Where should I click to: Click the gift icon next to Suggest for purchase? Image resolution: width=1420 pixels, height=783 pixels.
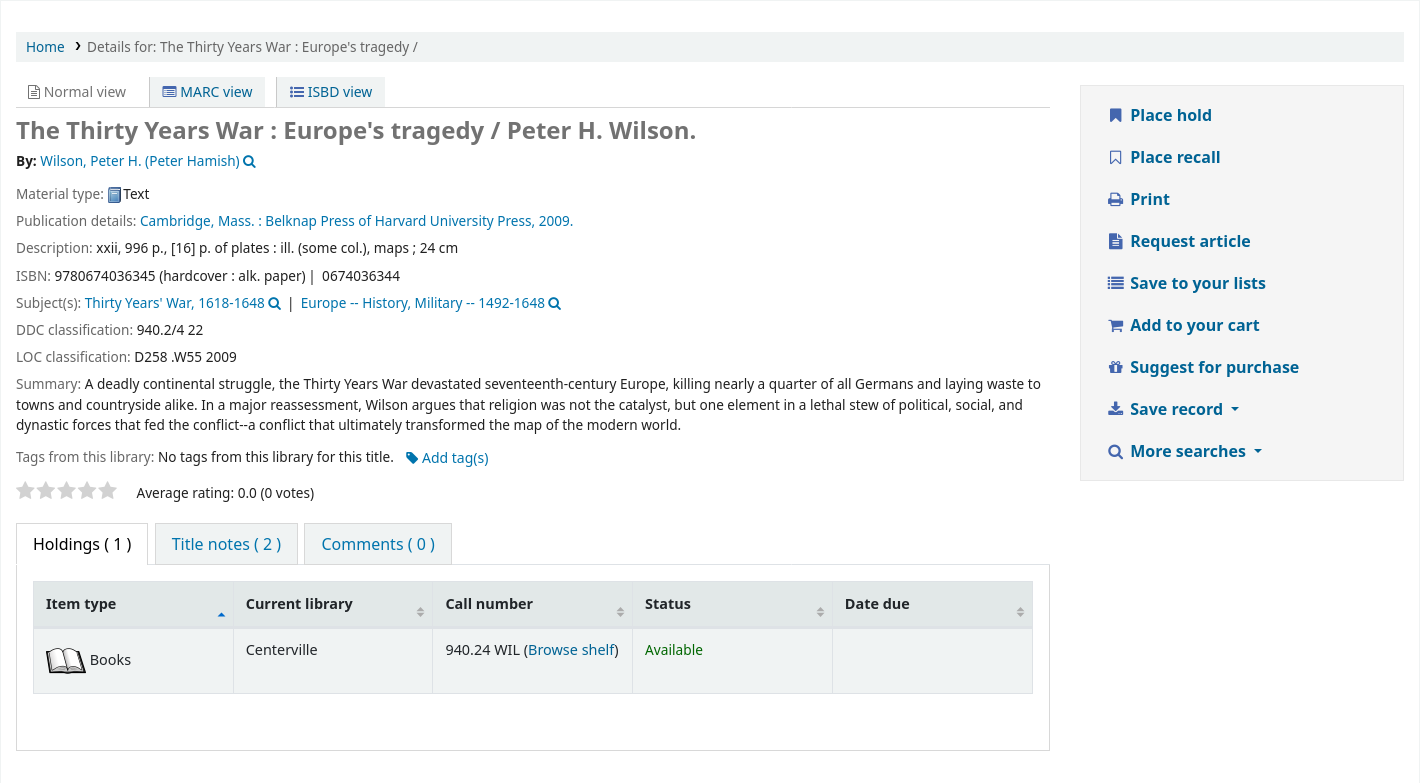1115,367
